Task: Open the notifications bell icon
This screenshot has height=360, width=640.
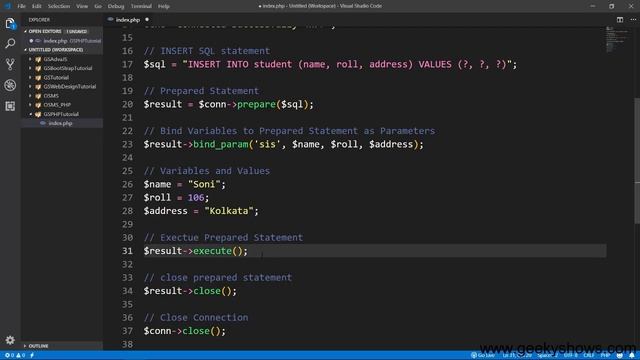Action: coord(632,355)
